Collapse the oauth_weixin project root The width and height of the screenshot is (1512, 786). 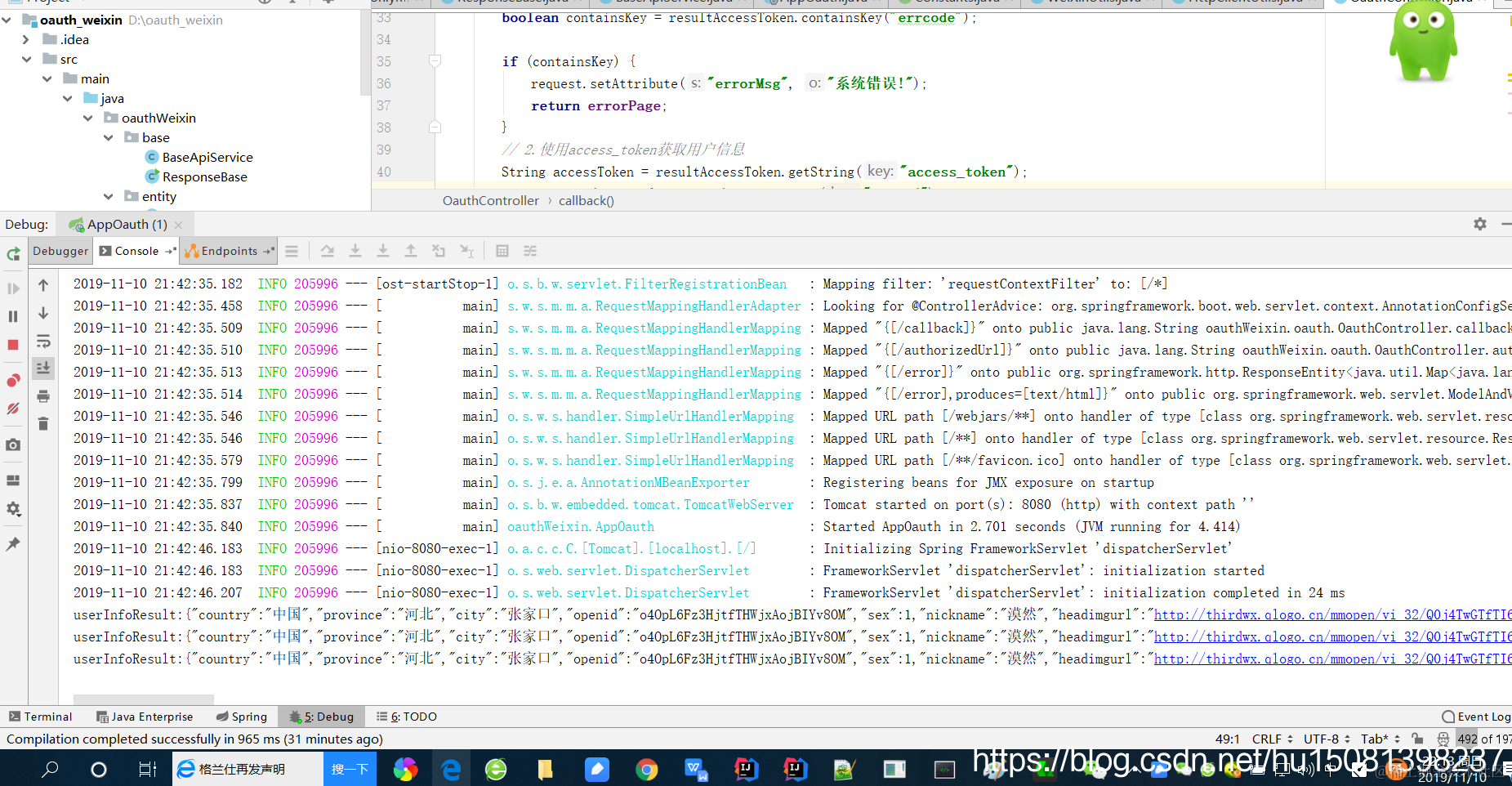(7, 20)
